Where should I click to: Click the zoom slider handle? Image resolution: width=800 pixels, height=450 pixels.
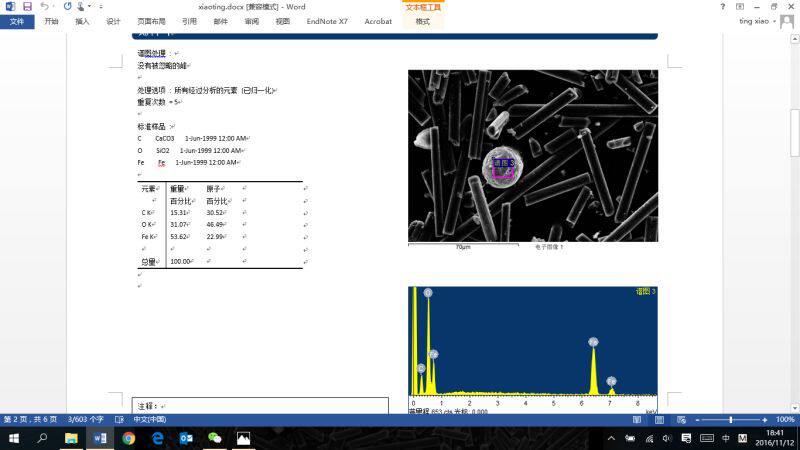coord(731,419)
